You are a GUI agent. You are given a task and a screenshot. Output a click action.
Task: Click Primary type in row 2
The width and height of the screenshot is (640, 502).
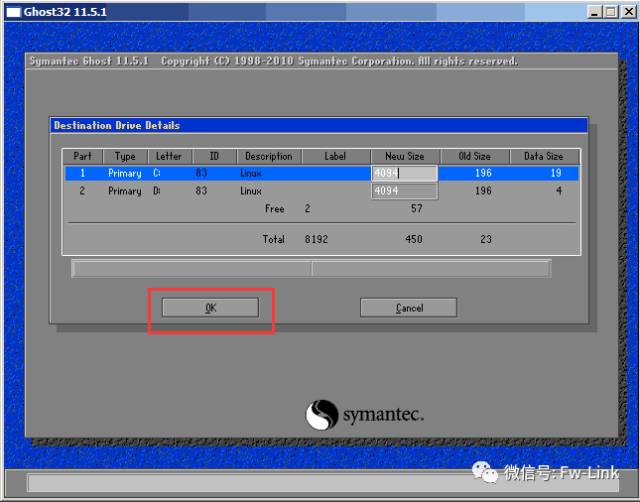click(125, 191)
